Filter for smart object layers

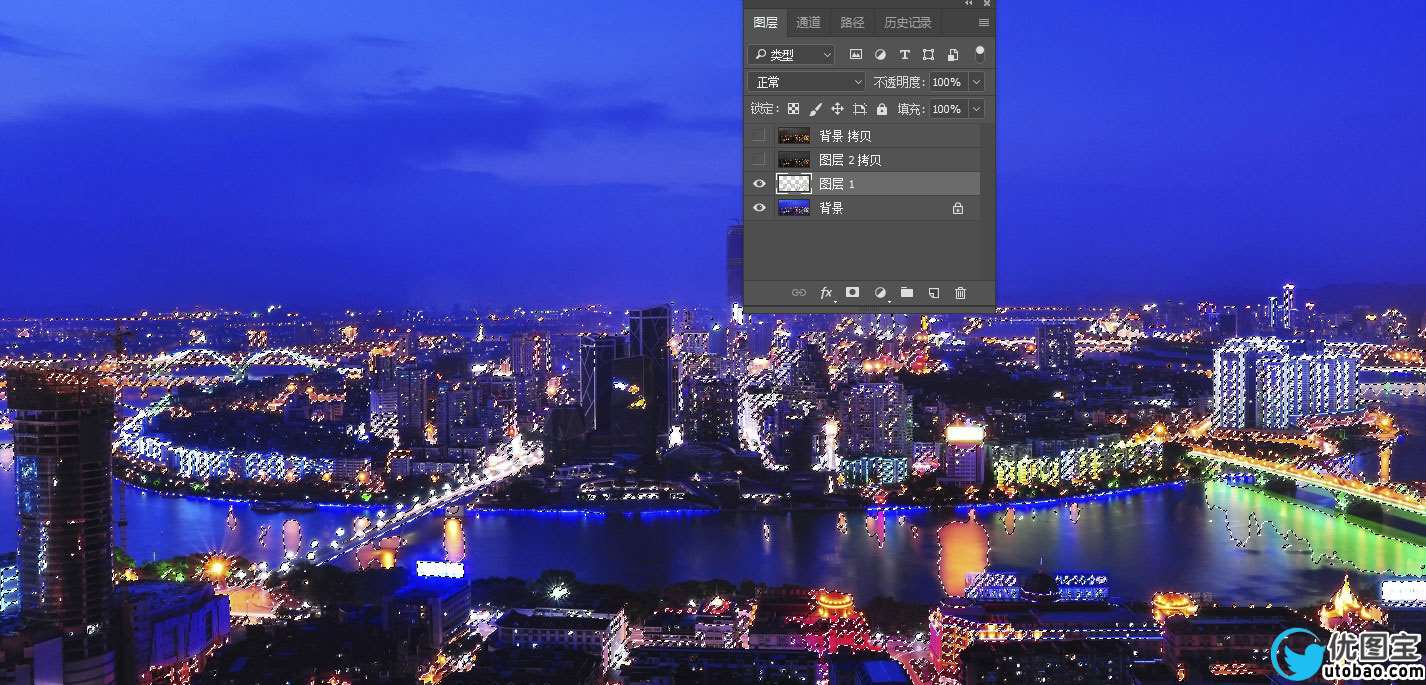point(953,55)
